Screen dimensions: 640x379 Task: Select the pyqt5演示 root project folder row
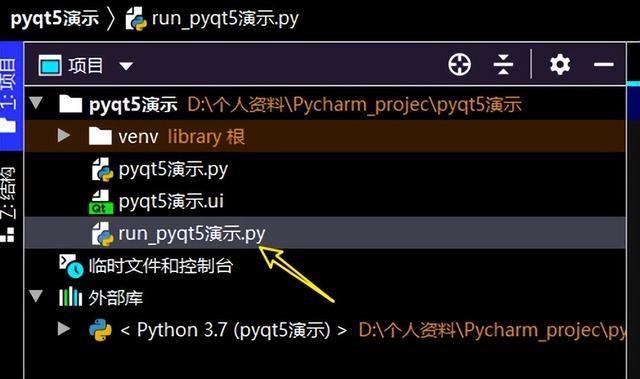point(325,104)
